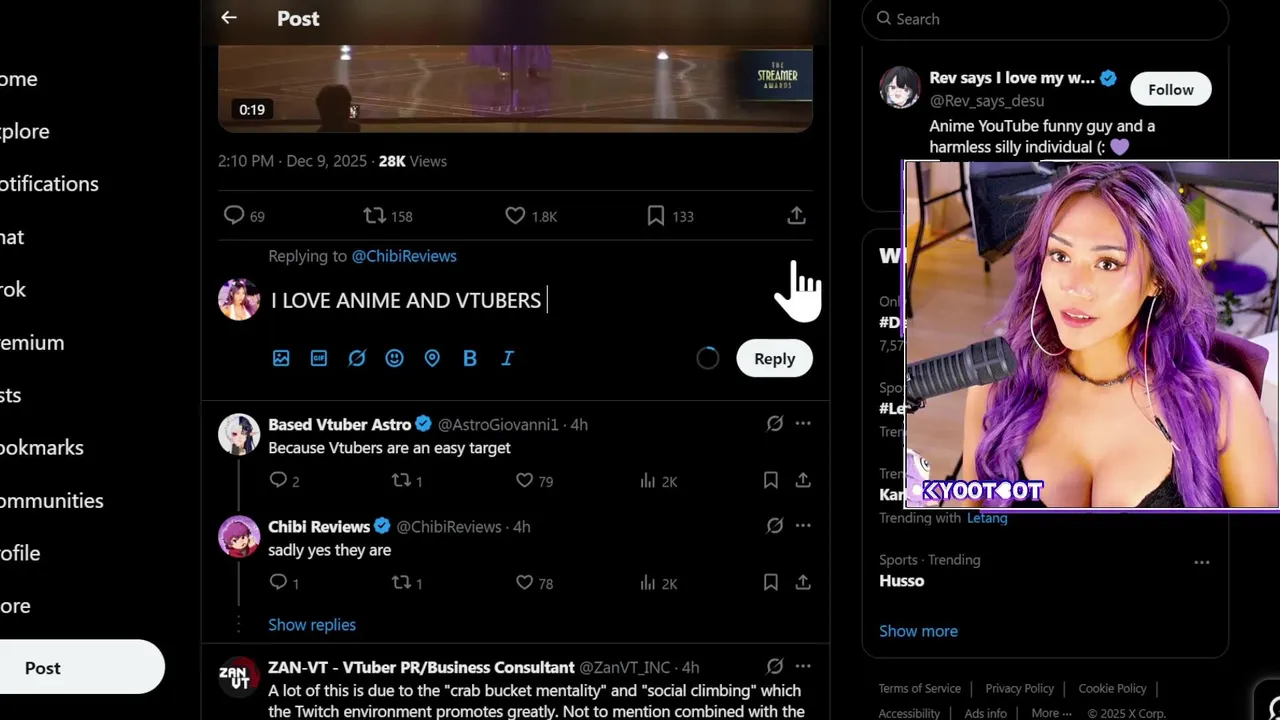
Task: Open the 28K Views count
Action: tap(412, 161)
